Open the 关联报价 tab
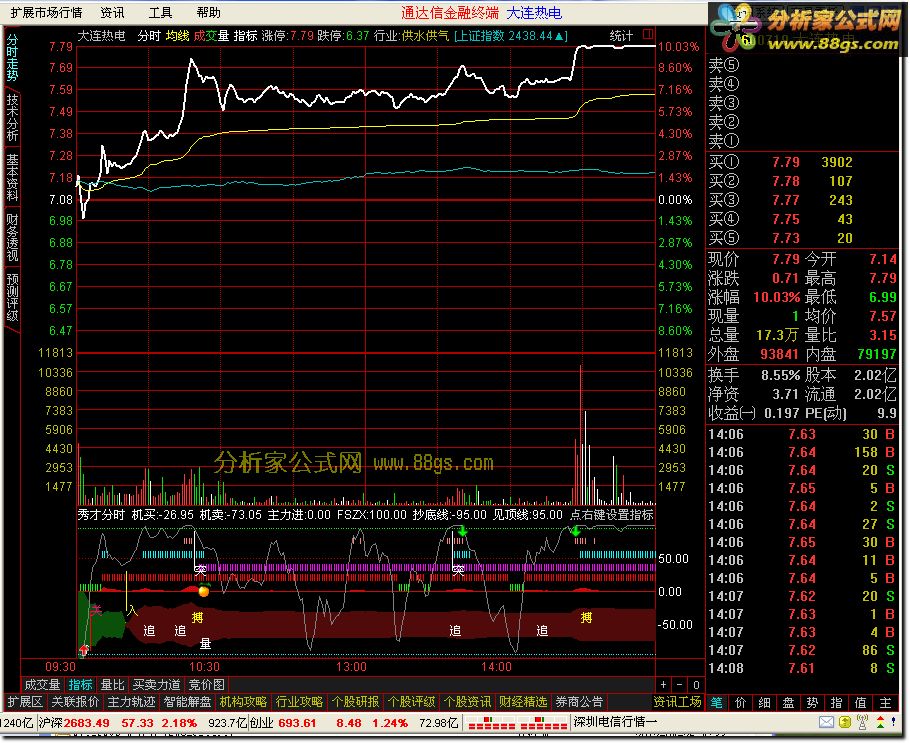Screen dimensions: 910x743 75,702
